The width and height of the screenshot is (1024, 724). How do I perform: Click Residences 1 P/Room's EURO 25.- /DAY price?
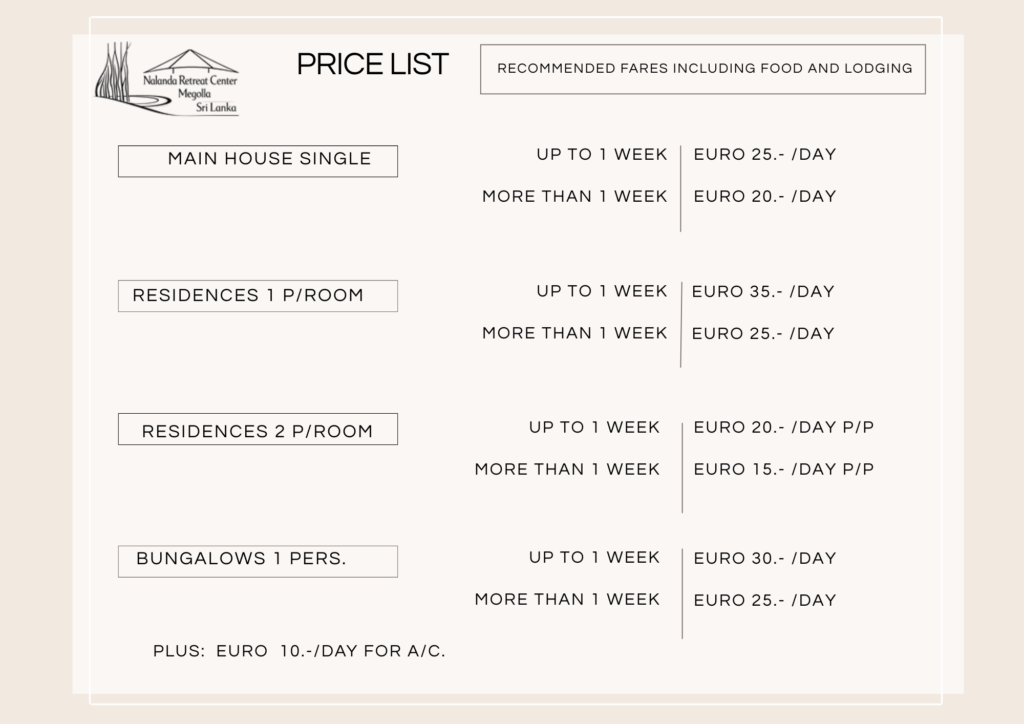(x=763, y=334)
